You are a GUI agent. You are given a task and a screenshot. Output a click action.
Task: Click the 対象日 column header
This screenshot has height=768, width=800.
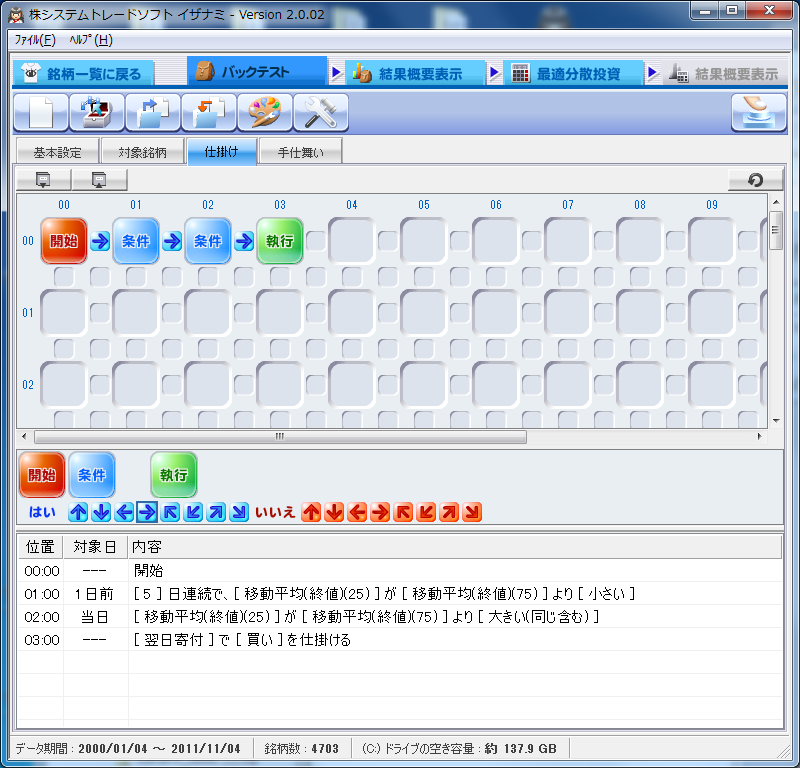click(95, 547)
